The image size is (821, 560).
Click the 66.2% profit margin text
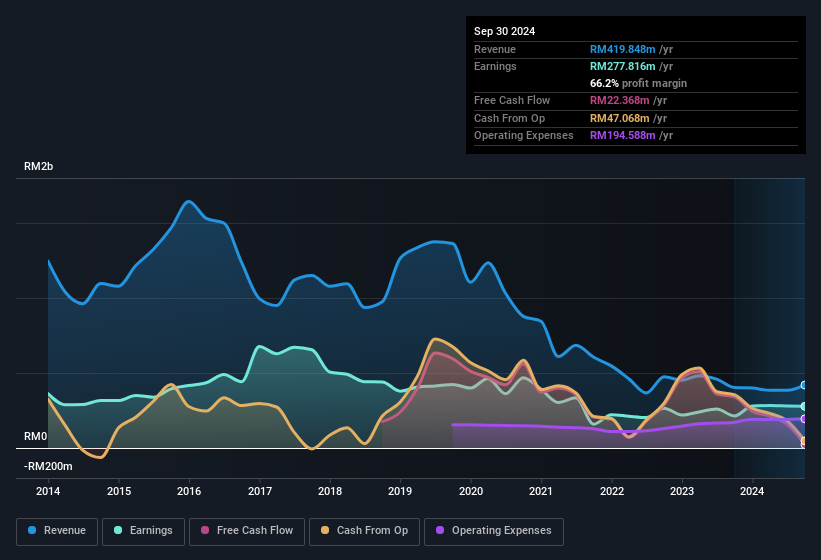point(638,83)
